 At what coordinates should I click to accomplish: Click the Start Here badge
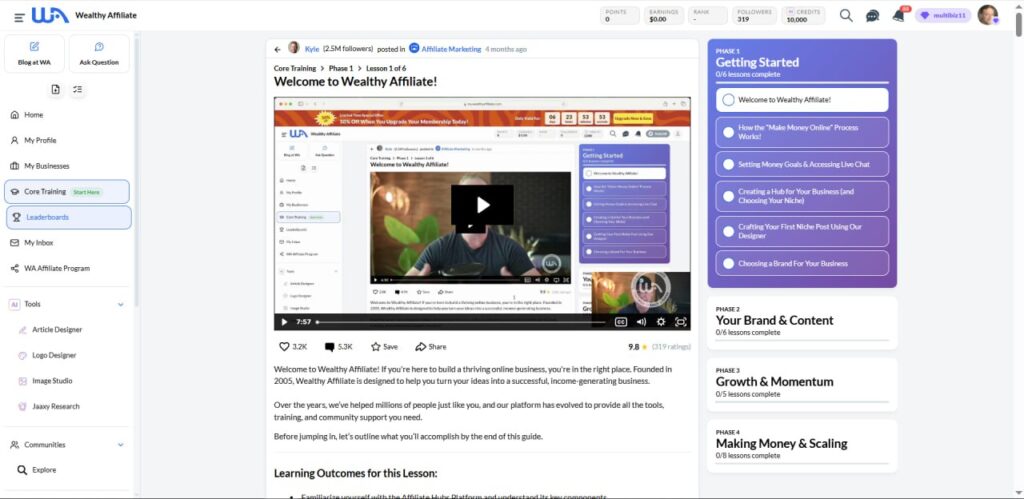point(86,192)
